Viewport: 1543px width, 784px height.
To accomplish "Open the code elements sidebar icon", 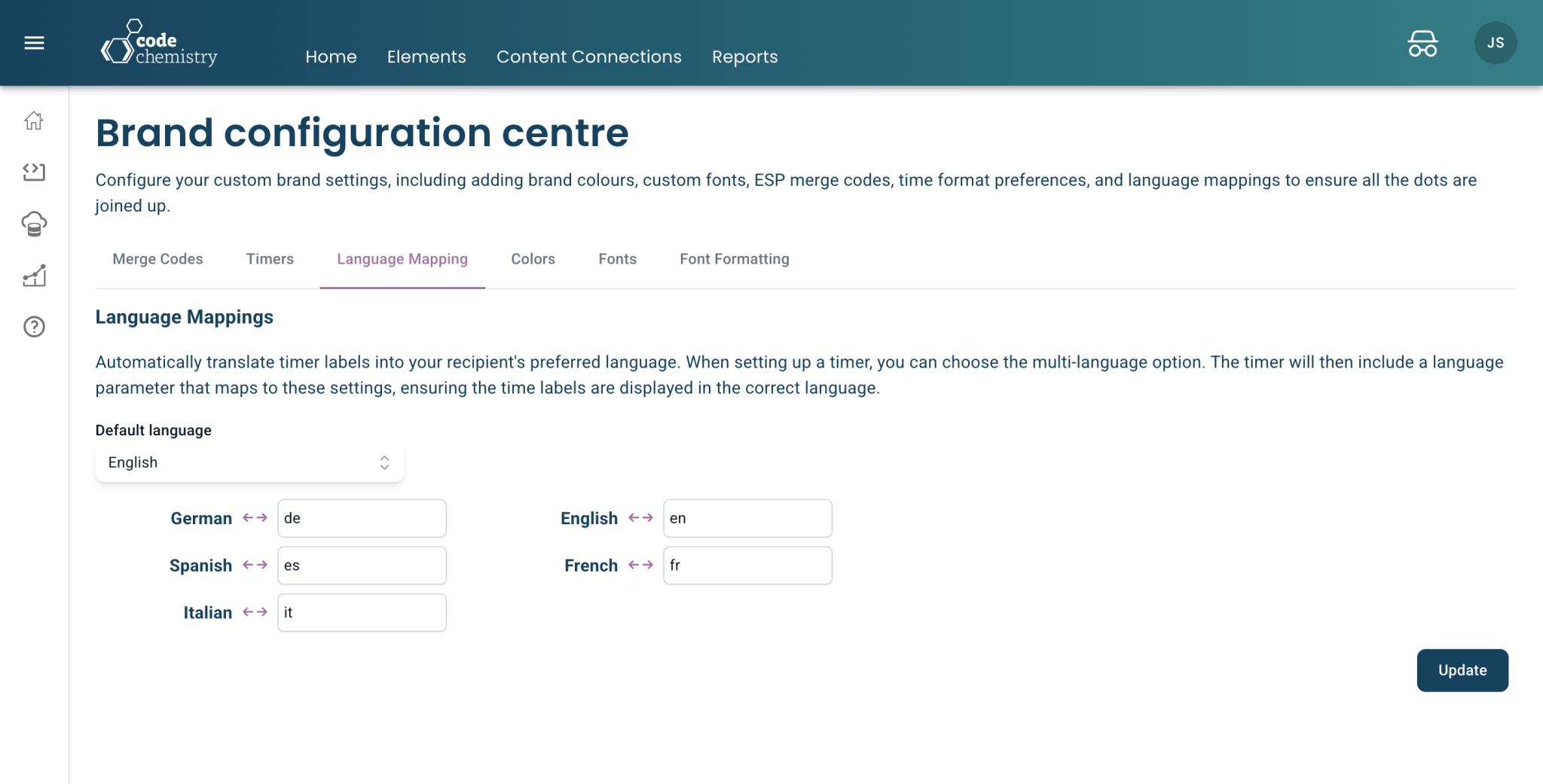I will click(x=34, y=172).
